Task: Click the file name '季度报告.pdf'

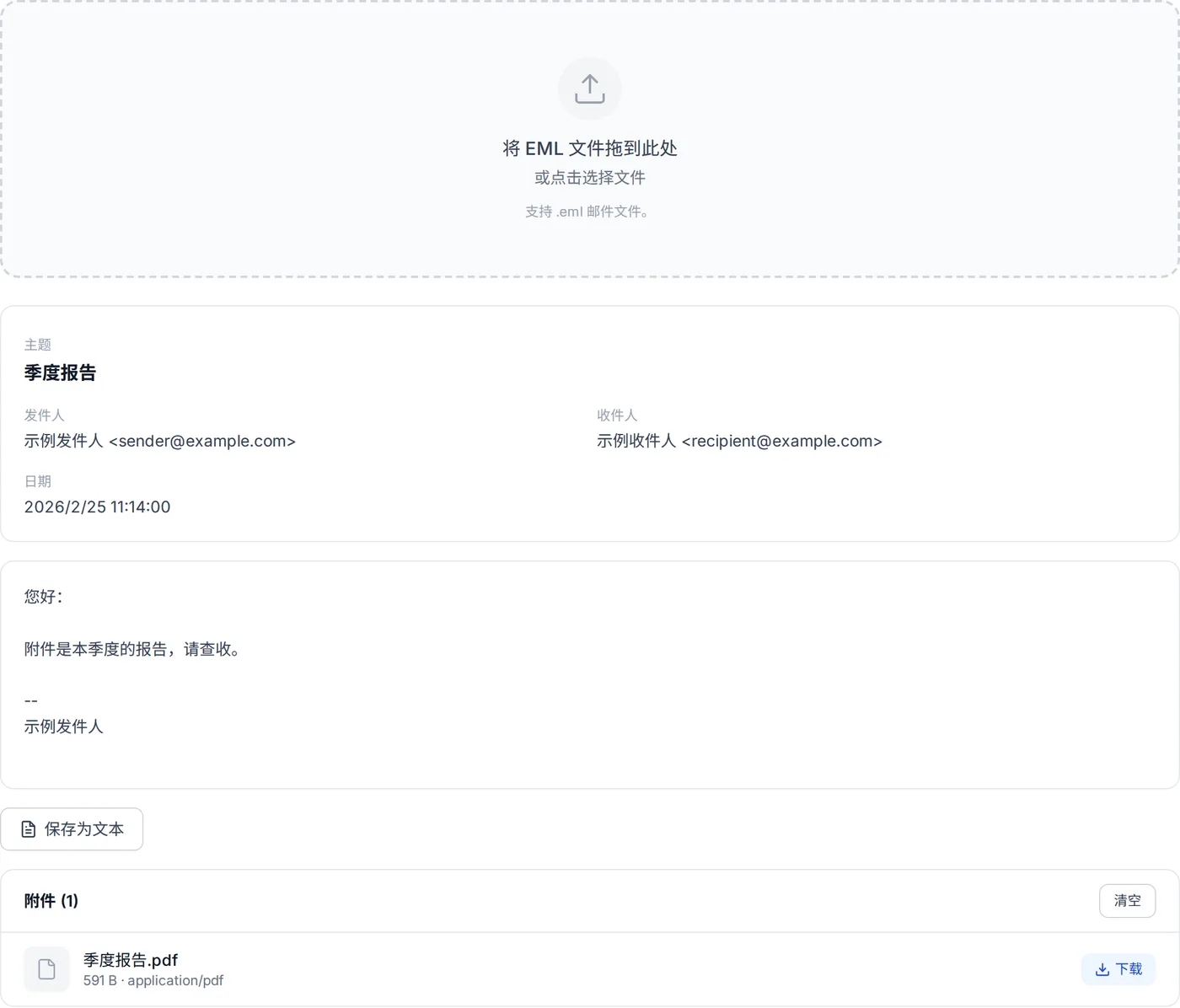Action: (x=131, y=960)
